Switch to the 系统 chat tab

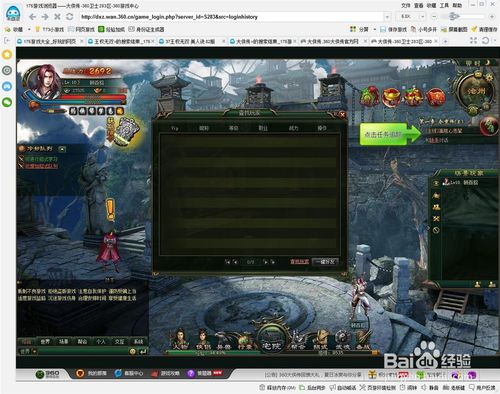pos(138,341)
